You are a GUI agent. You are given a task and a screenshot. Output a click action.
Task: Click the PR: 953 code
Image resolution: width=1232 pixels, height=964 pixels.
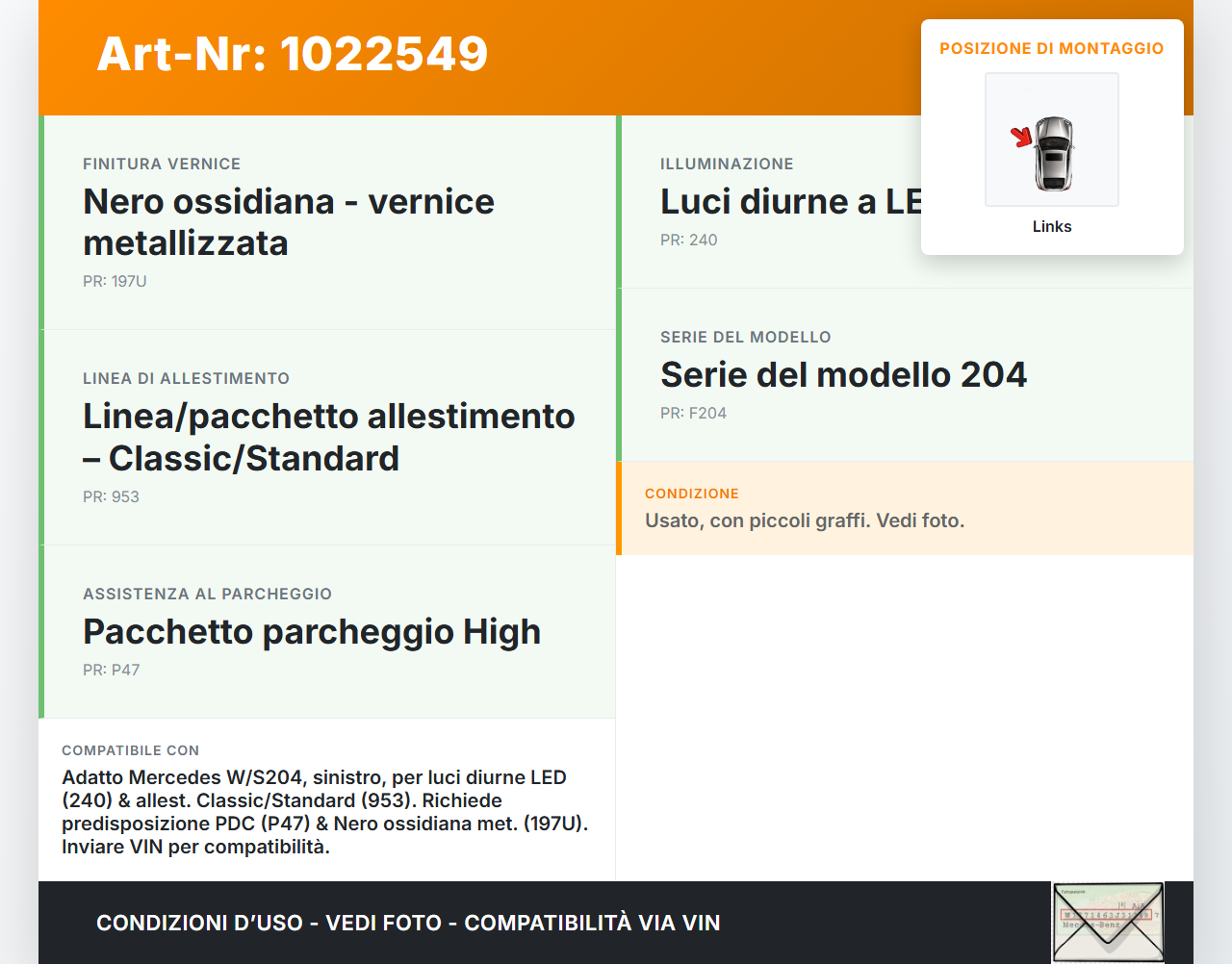tap(111, 496)
